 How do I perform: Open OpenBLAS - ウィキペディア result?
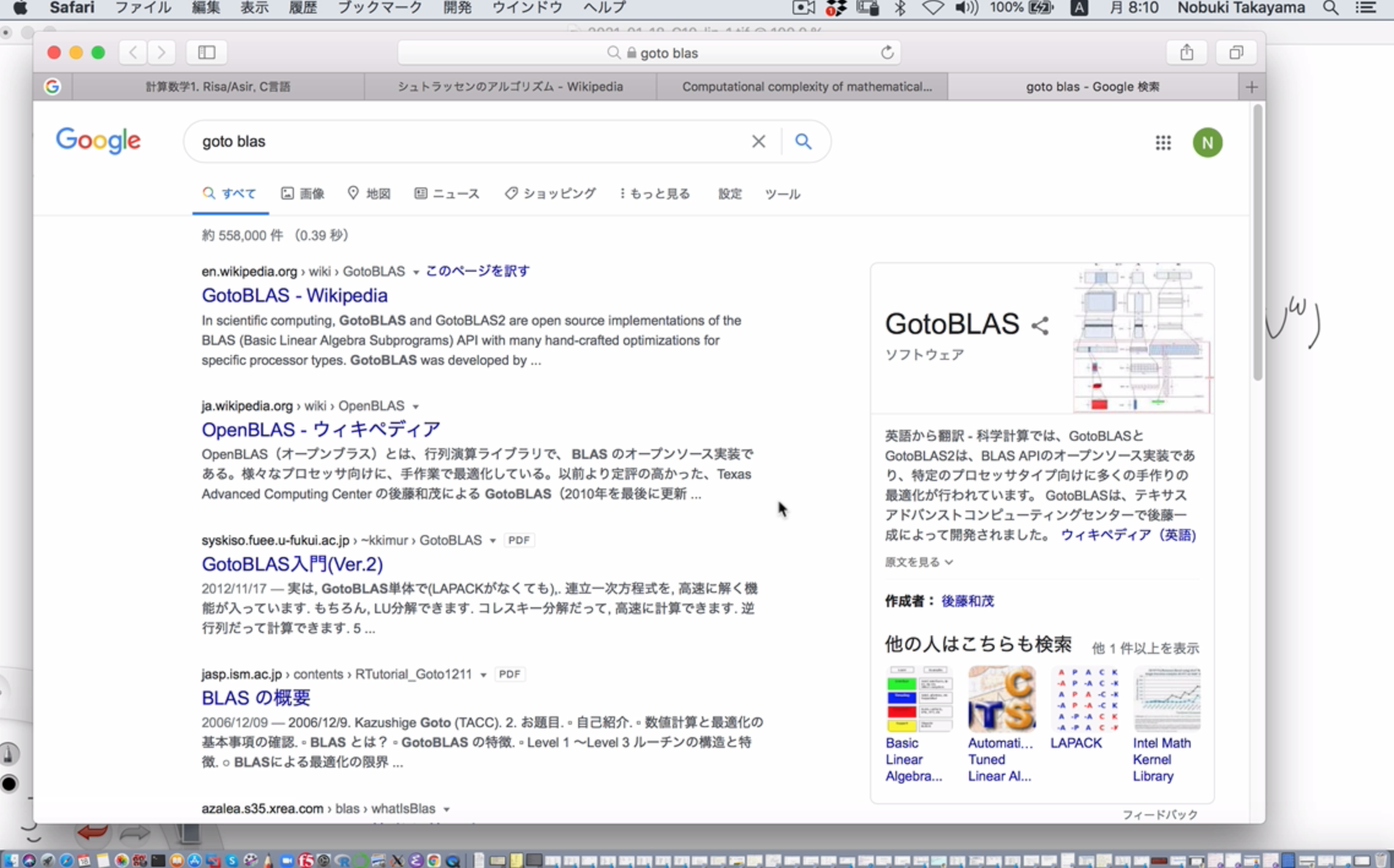(321, 430)
